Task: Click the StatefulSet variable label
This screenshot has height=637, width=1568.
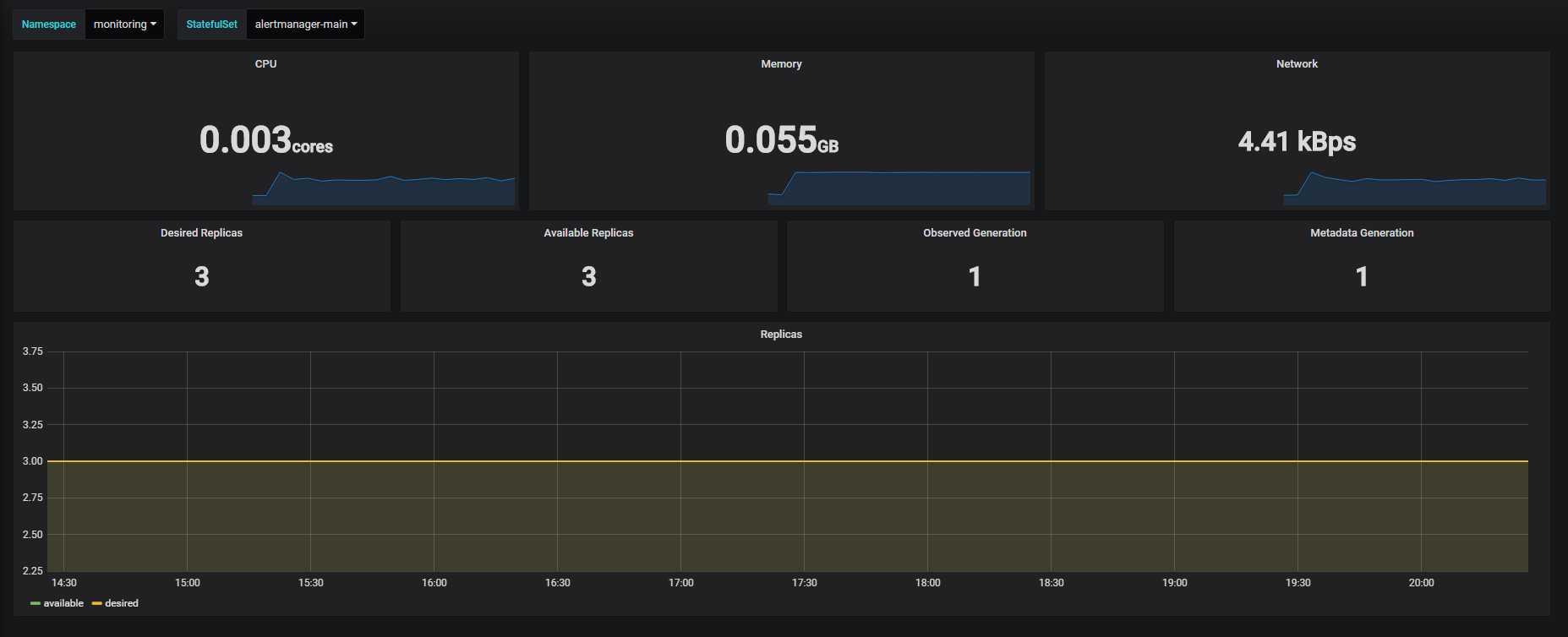Action: tap(211, 24)
